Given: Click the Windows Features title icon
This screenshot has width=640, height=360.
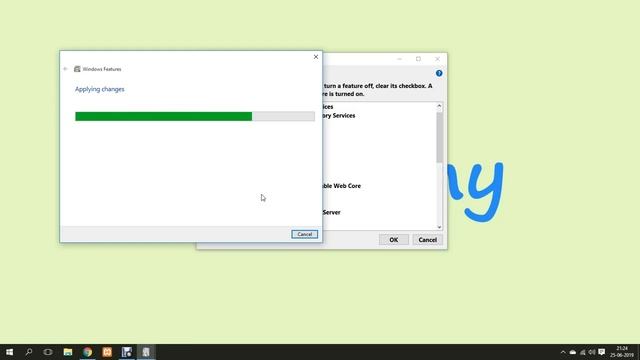Looking at the screenshot, I should coord(77,69).
